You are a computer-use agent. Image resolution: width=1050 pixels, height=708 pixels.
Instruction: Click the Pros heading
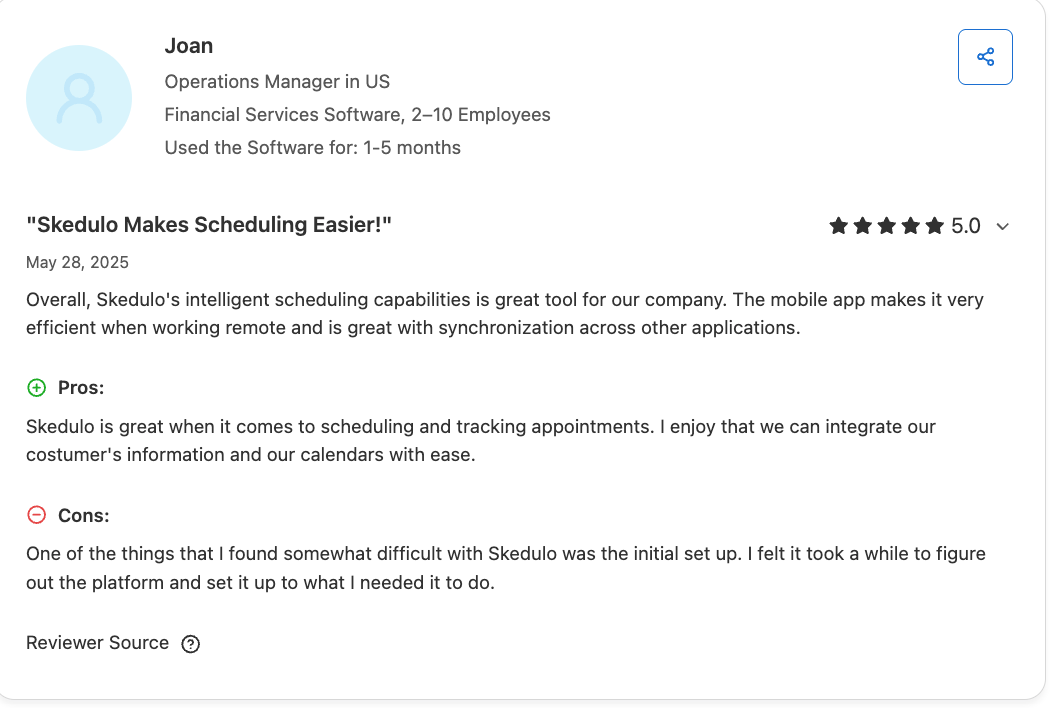point(81,387)
